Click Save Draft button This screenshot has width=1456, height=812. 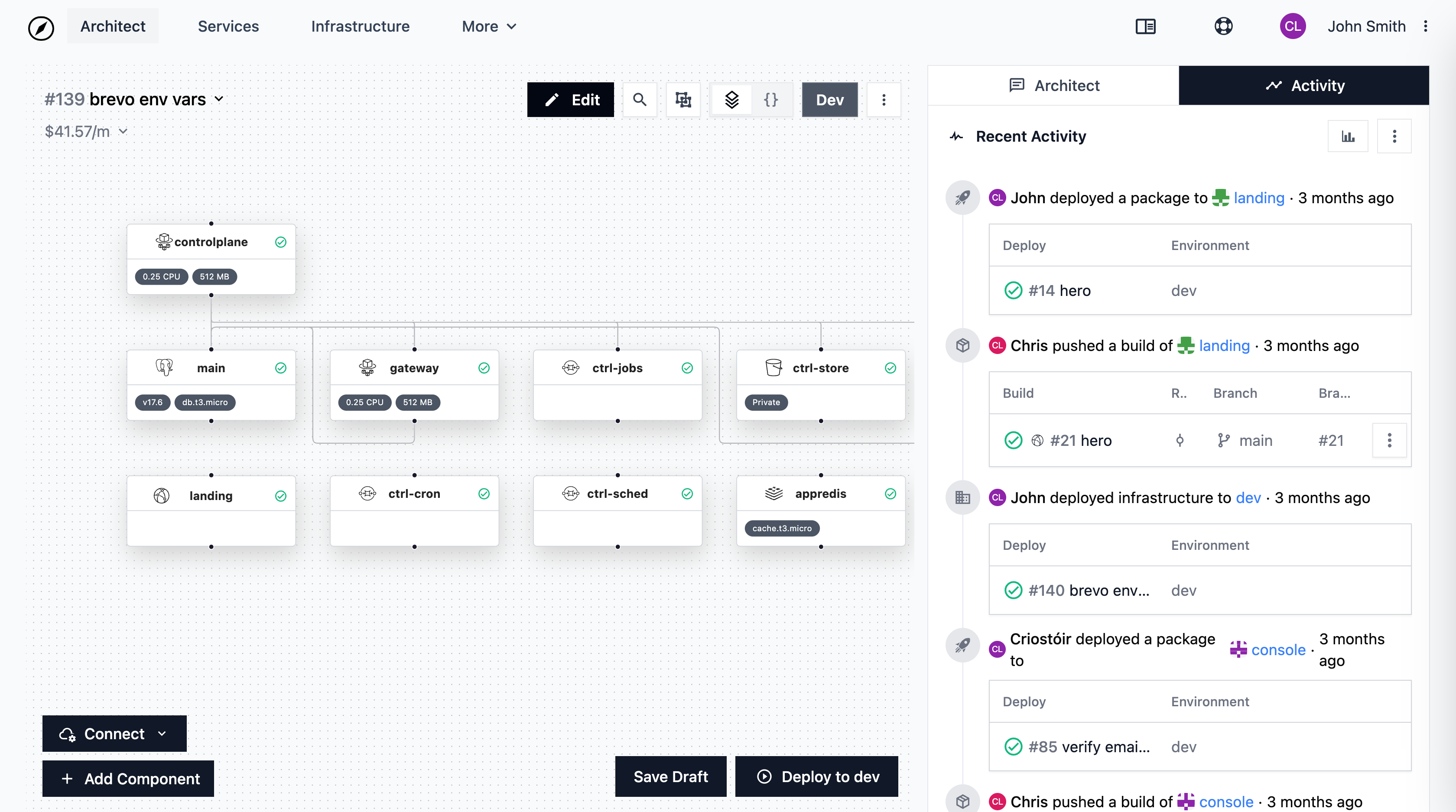coord(670,776)
